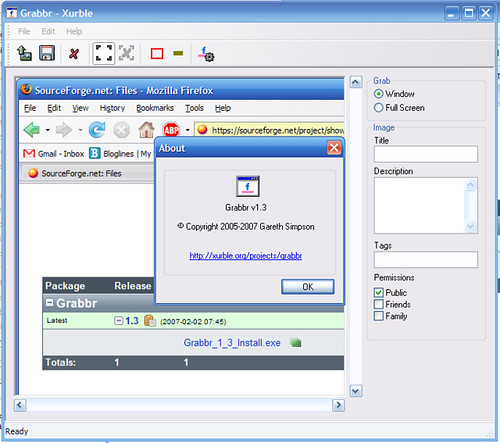Click the ABP Adblock icon

171,130
